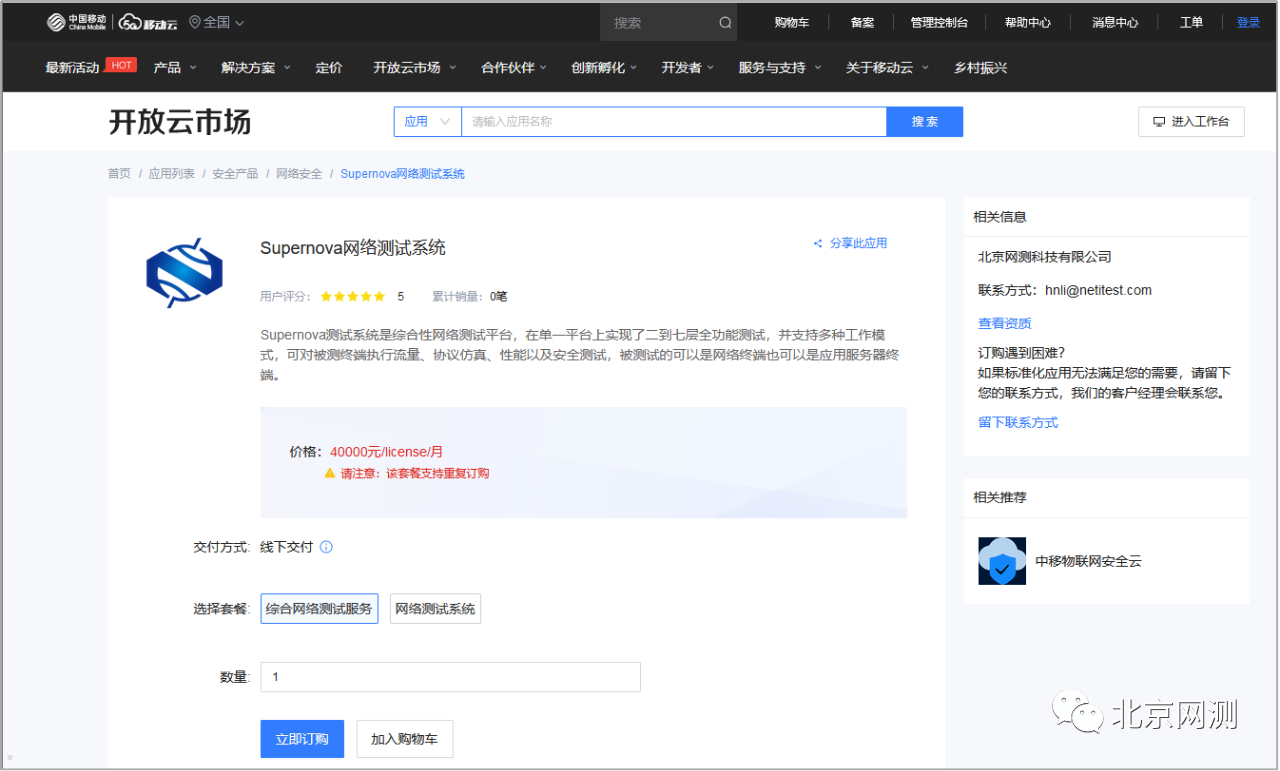Open 最新活动 HOT menu item

coord(90,67)
